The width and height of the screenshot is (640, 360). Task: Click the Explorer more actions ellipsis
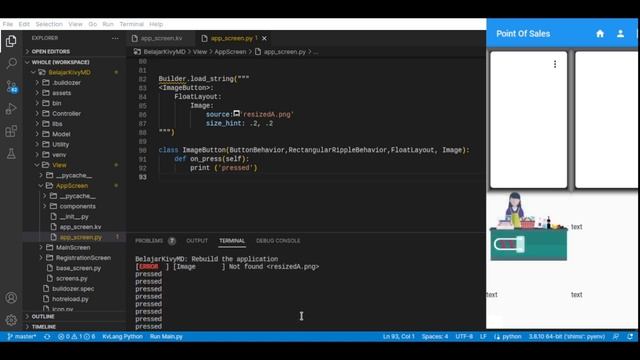pyautogui.click(x=115, y=38)
